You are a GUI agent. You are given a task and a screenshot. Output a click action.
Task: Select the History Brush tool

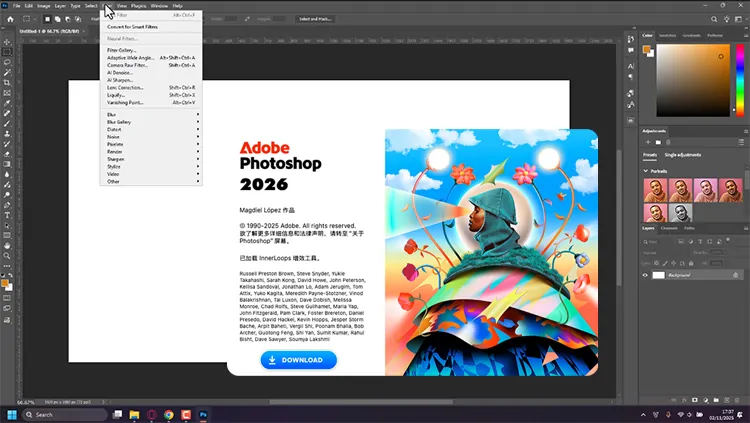click(7, 144)
